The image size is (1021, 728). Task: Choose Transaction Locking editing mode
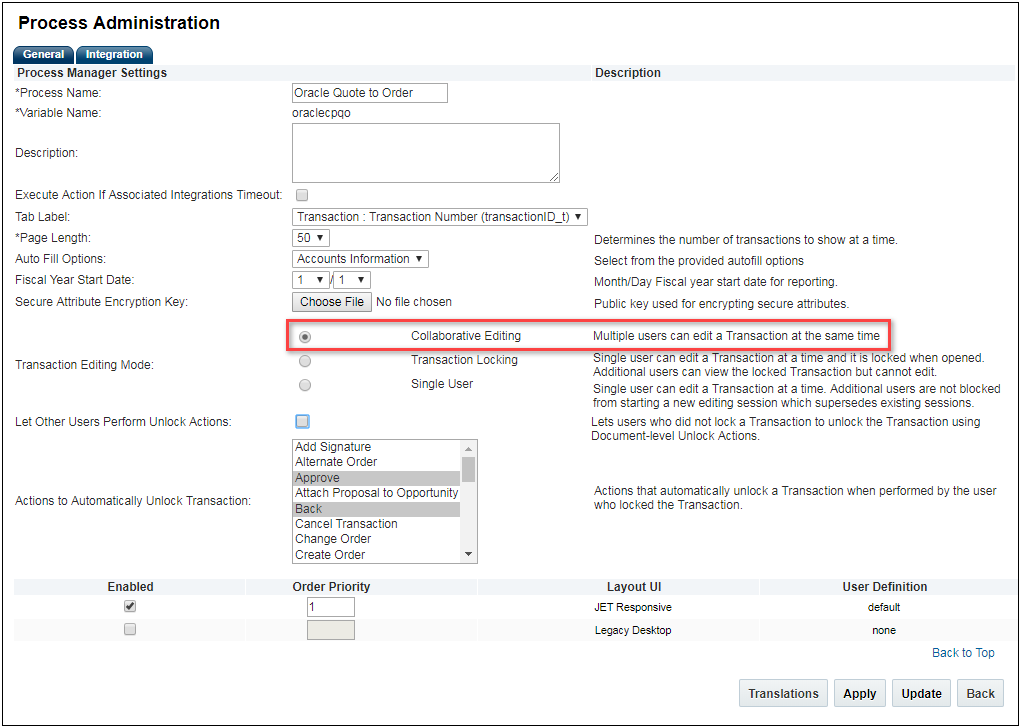click(305, 360)
